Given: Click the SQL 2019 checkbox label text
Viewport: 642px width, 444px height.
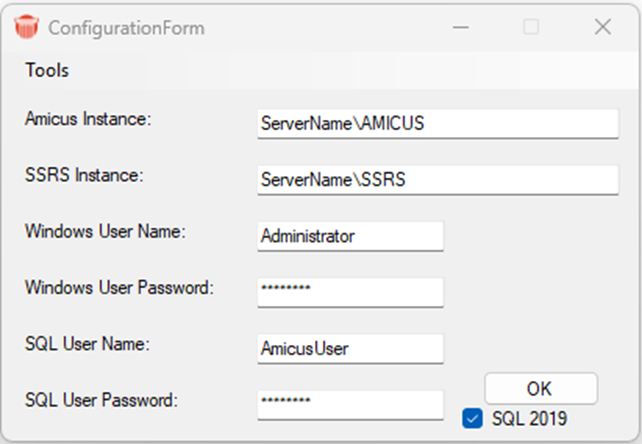Looking at the screenshot, I should tap(529, 419).
